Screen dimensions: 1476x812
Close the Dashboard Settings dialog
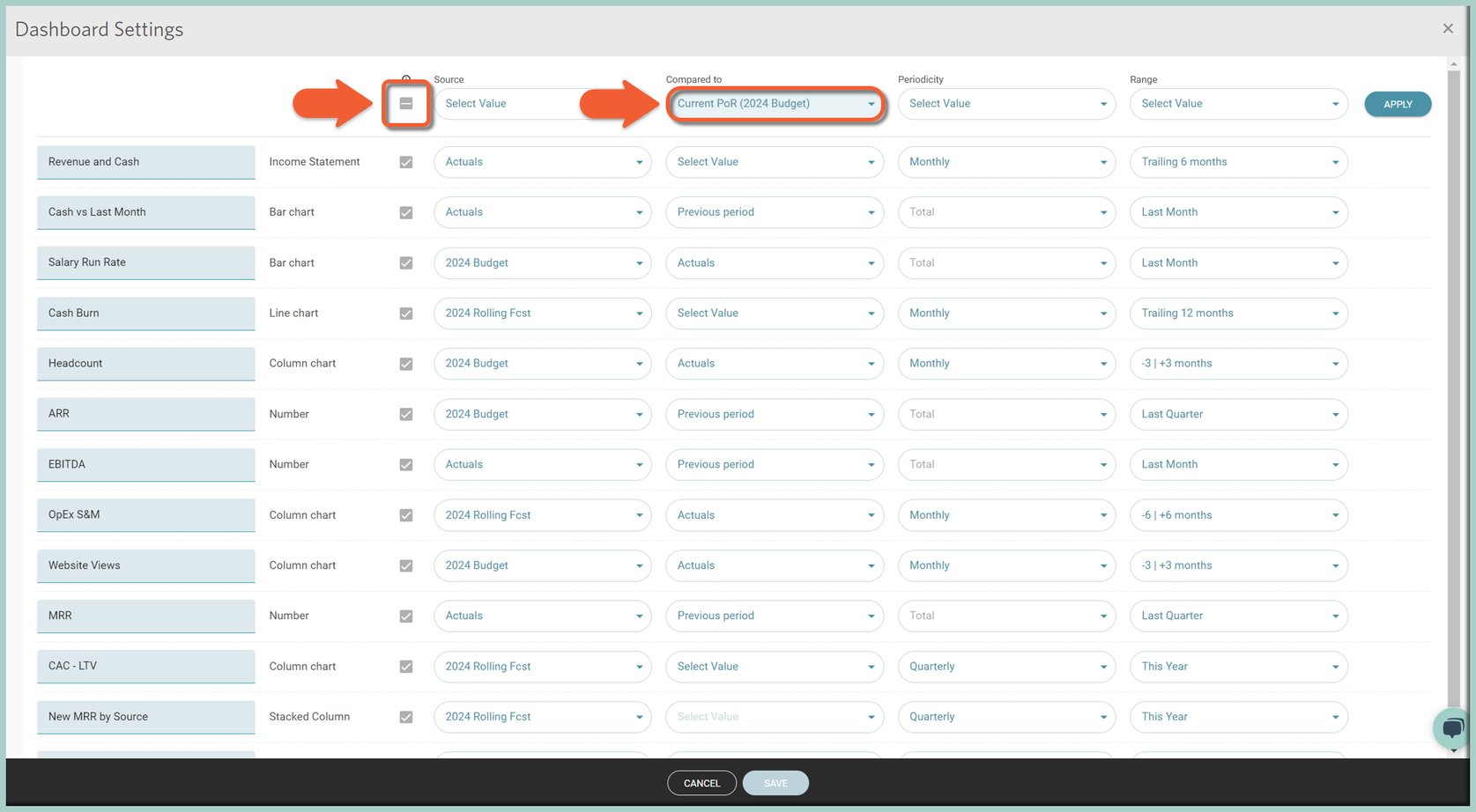(x=1448, y=29)
